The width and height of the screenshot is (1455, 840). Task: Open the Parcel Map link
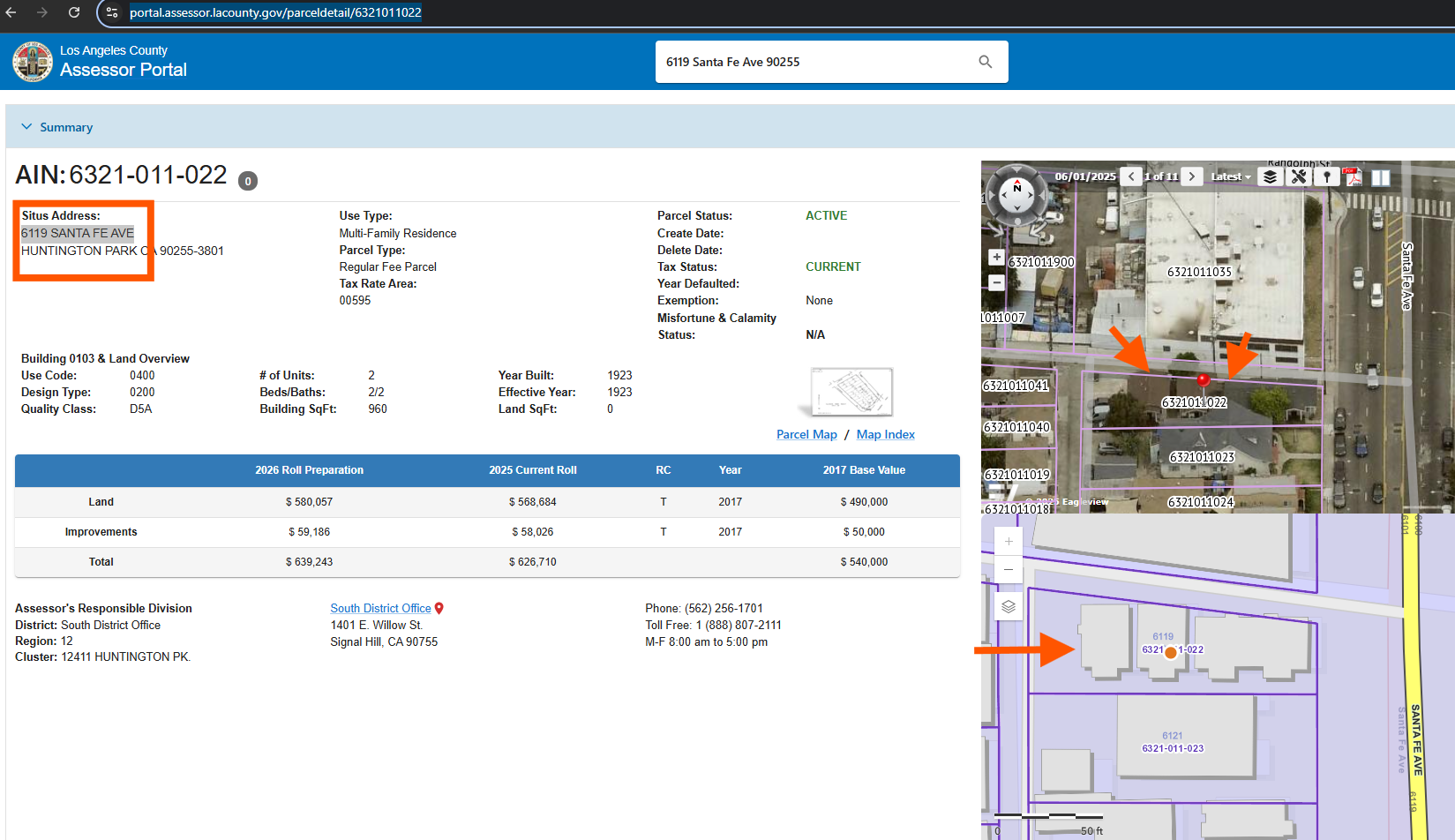[806, 434]
